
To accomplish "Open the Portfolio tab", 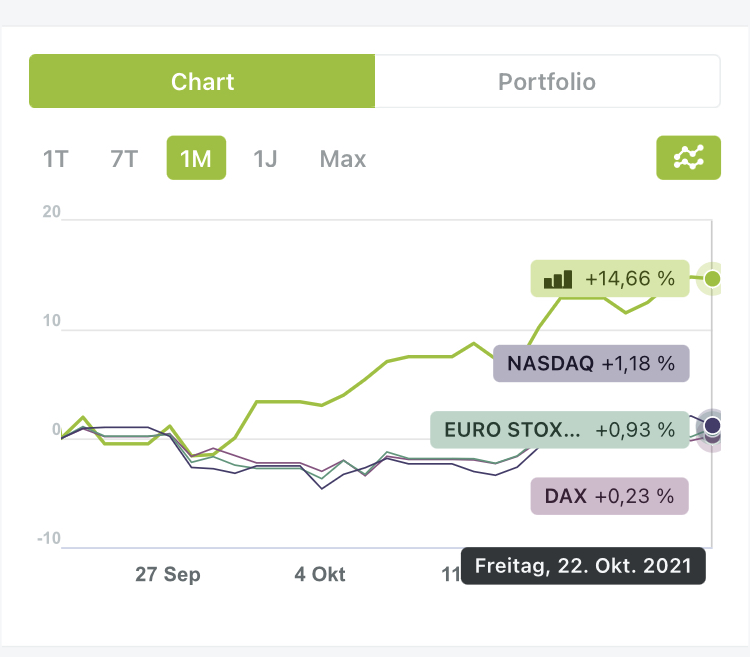I will point(547,81).
